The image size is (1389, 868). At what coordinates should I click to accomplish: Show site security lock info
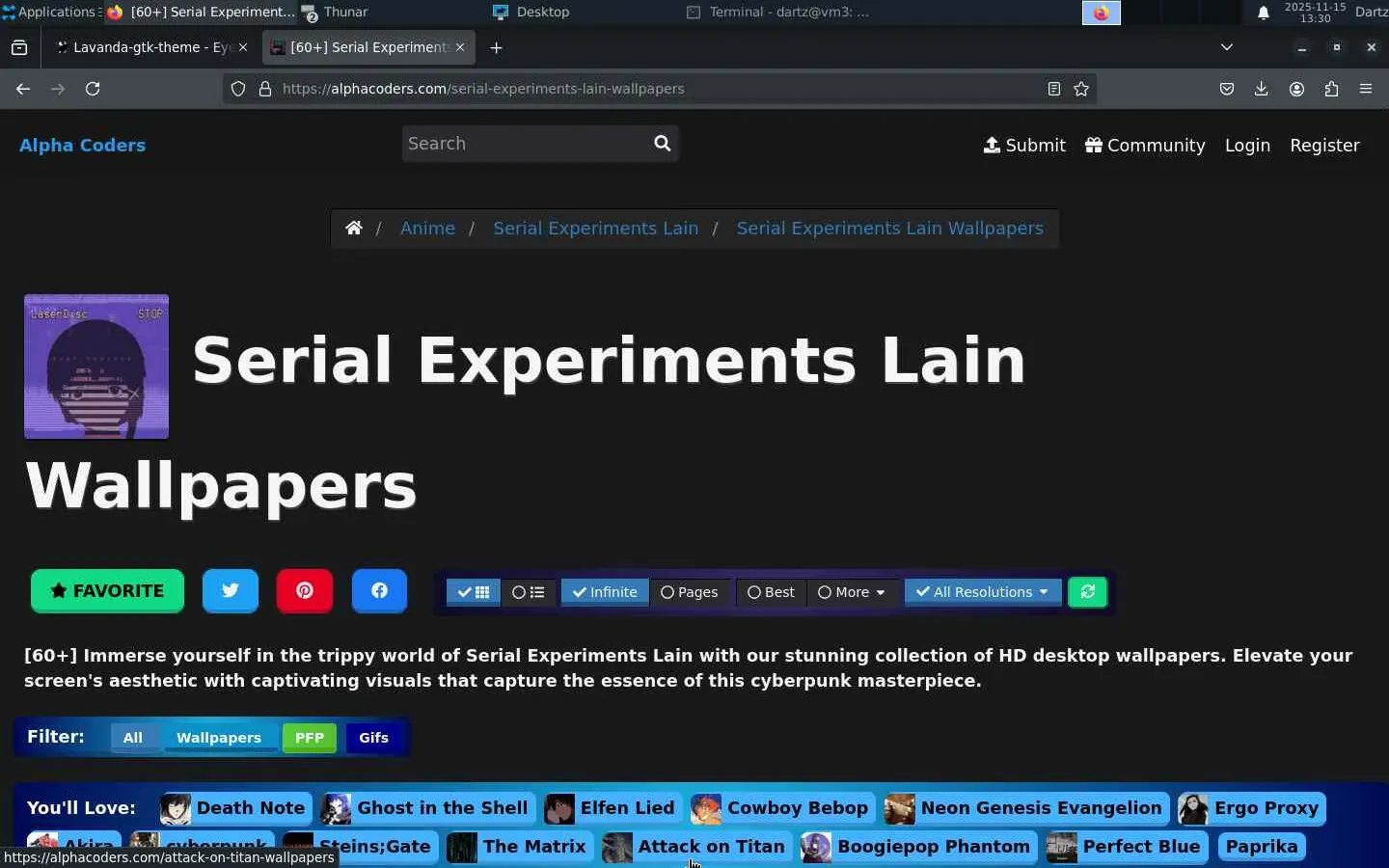point(264,89)
